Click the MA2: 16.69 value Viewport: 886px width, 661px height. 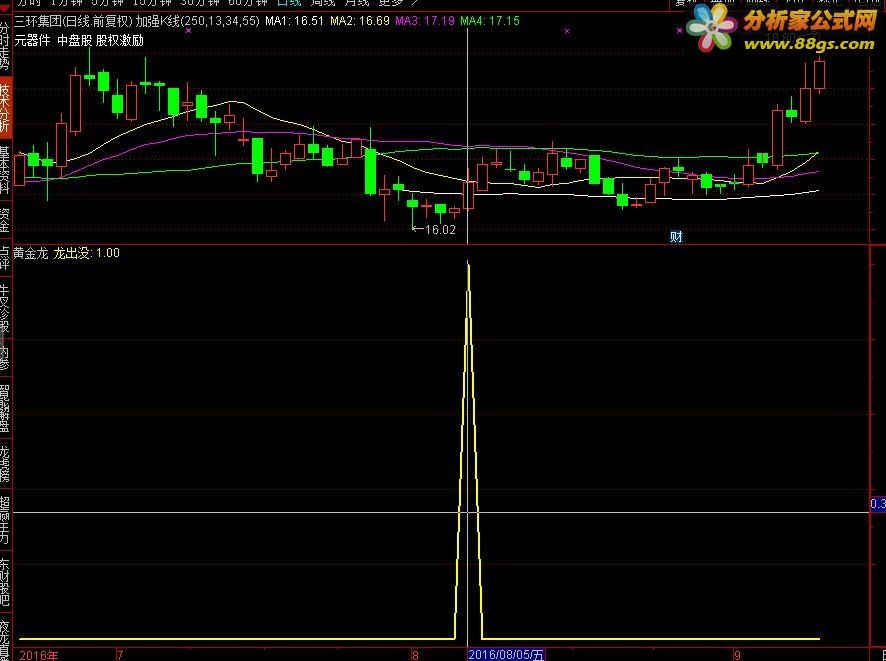tap(360, 21)
